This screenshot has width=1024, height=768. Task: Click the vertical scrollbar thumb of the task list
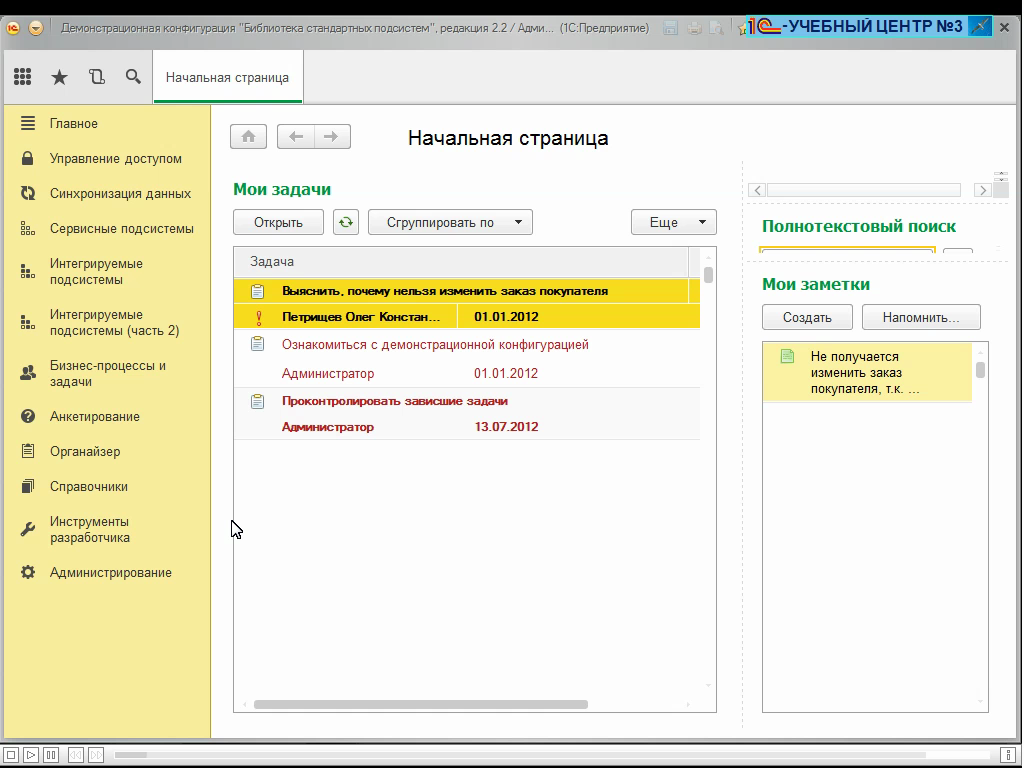click(x=709, y=274)
